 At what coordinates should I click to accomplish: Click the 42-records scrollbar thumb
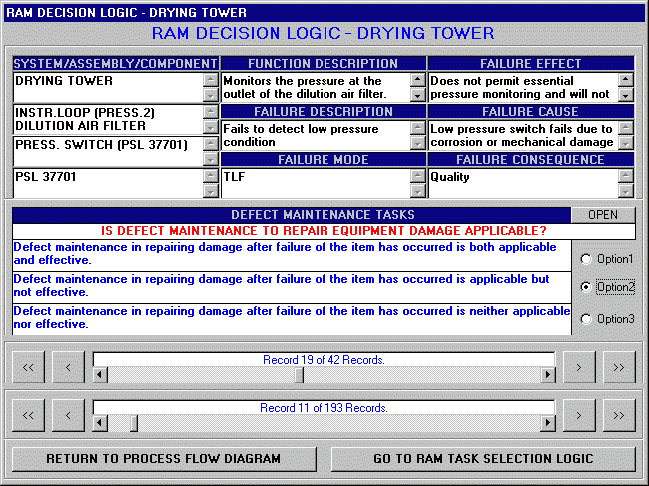click(299, 375)
